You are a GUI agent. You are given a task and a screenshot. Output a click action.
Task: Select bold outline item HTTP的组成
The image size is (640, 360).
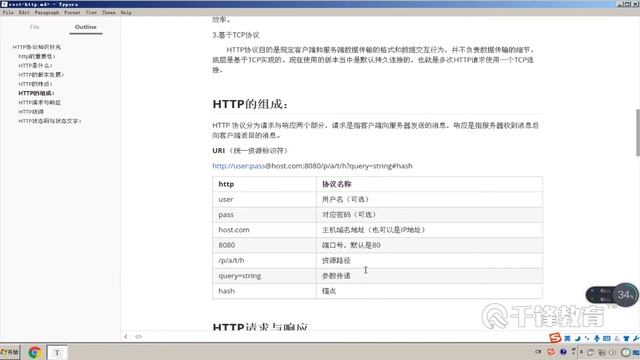[x=36, y=93]
